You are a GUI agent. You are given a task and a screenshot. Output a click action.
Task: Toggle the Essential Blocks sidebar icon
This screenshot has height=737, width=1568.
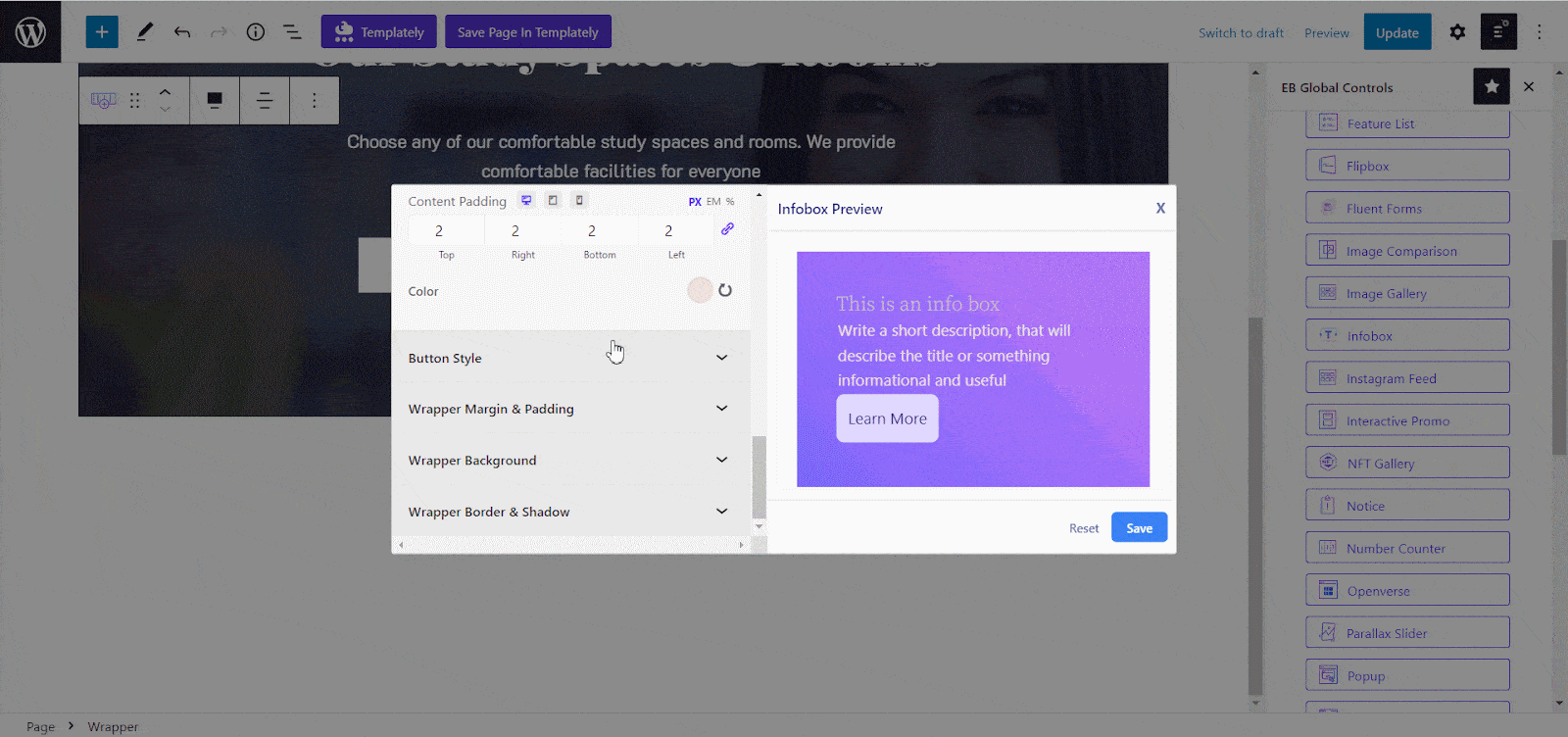1499,32
